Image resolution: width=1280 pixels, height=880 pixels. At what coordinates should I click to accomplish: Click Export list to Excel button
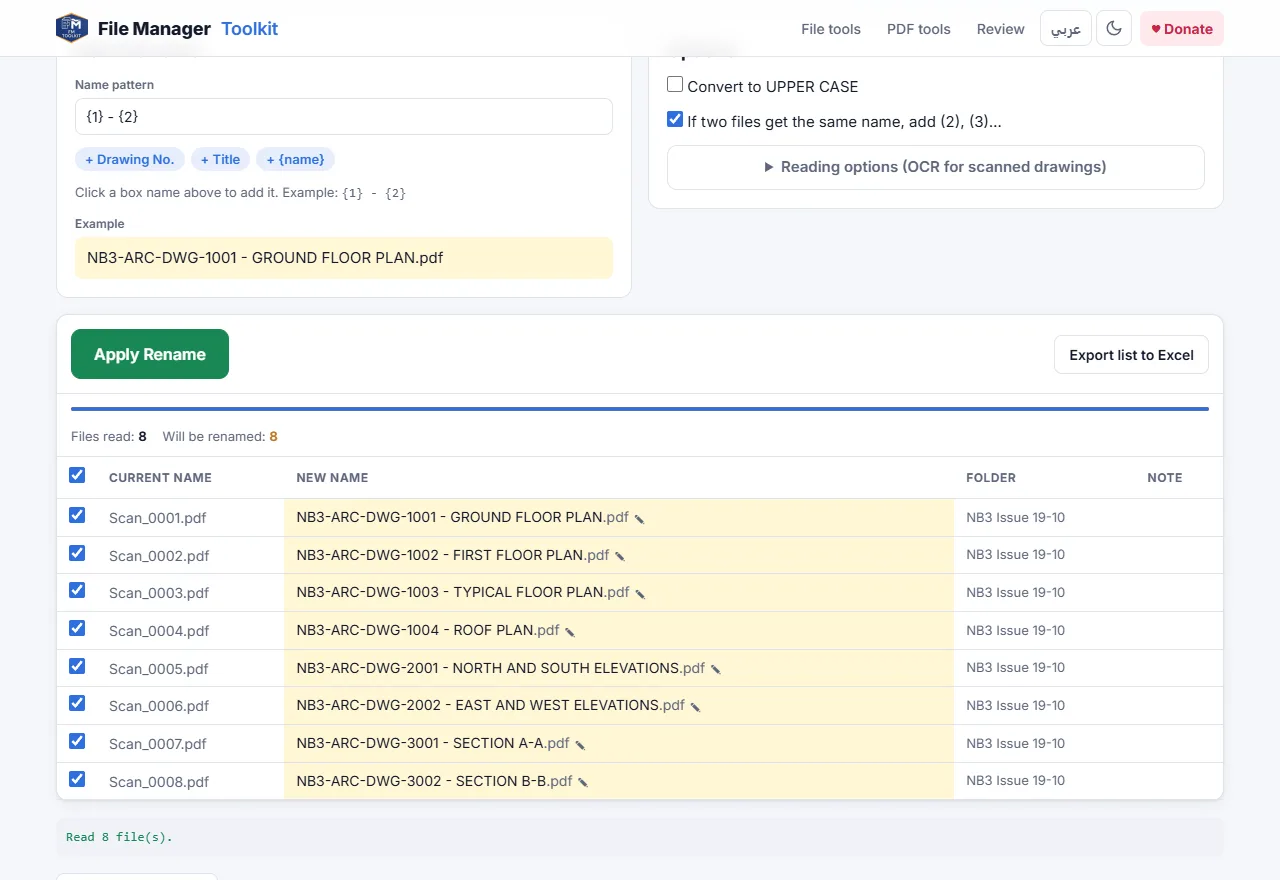[1132, 355]
